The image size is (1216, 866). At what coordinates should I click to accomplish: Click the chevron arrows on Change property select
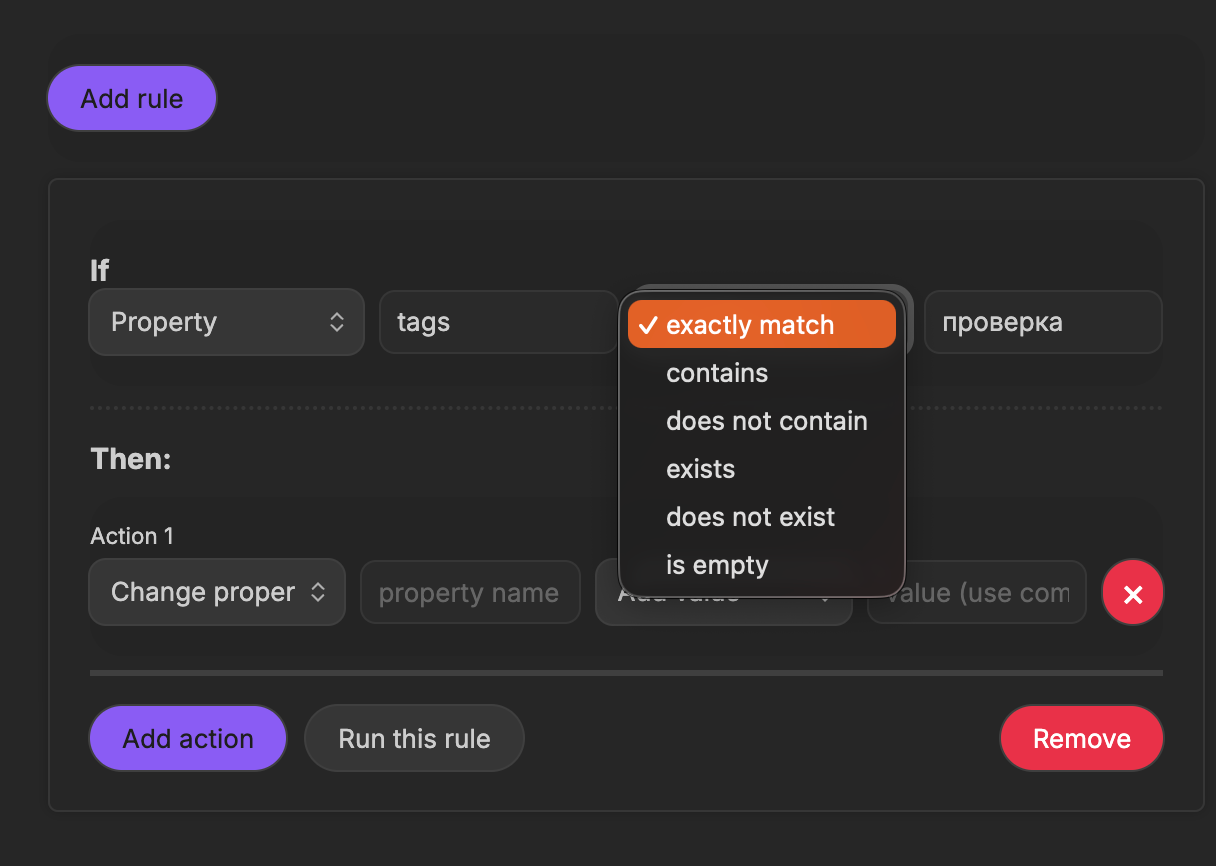tap(318, 592)
